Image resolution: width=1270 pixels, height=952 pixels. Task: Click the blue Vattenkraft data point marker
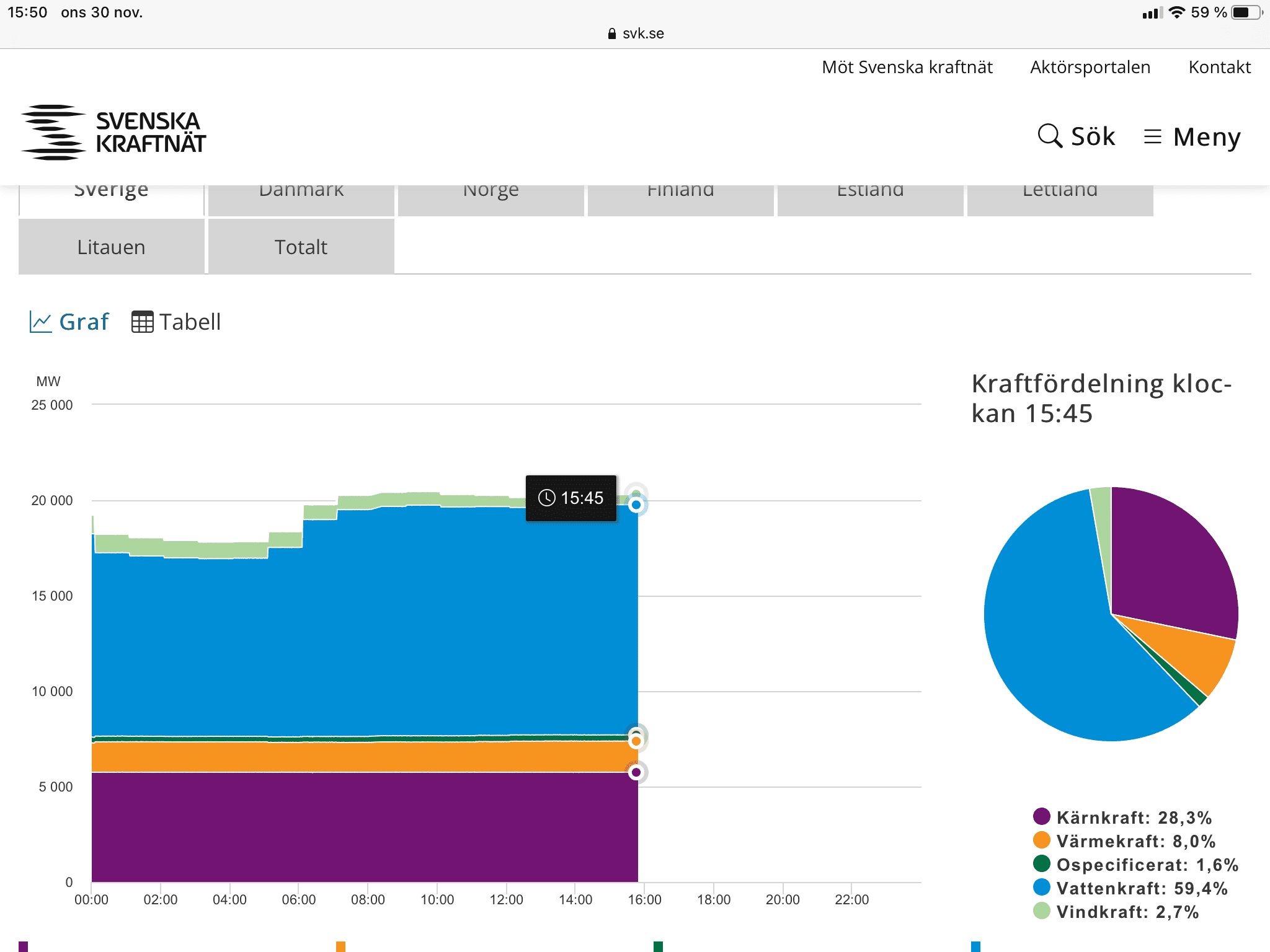coord(636,505)
